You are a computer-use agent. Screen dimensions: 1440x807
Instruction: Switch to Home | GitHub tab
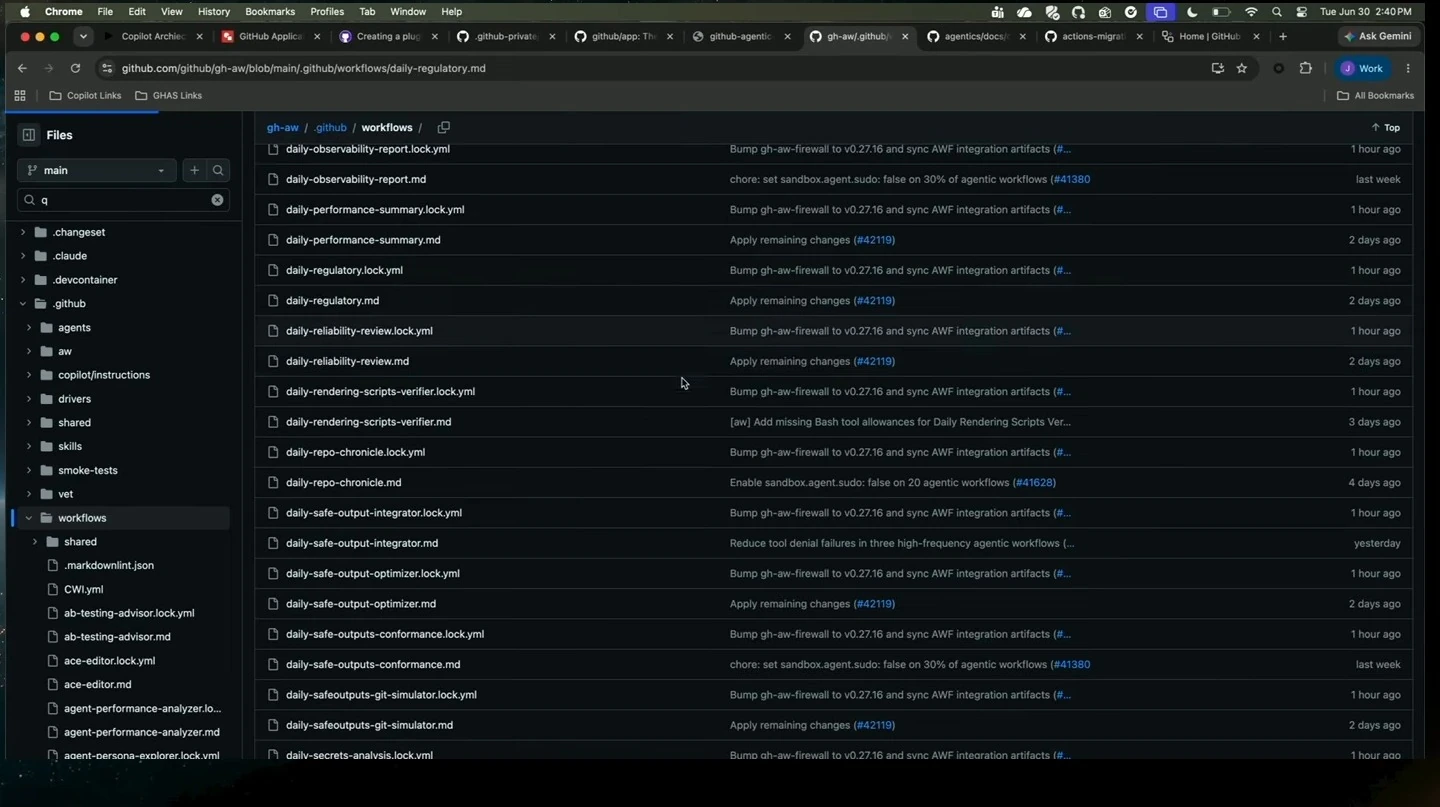(x=1210, y=36)
